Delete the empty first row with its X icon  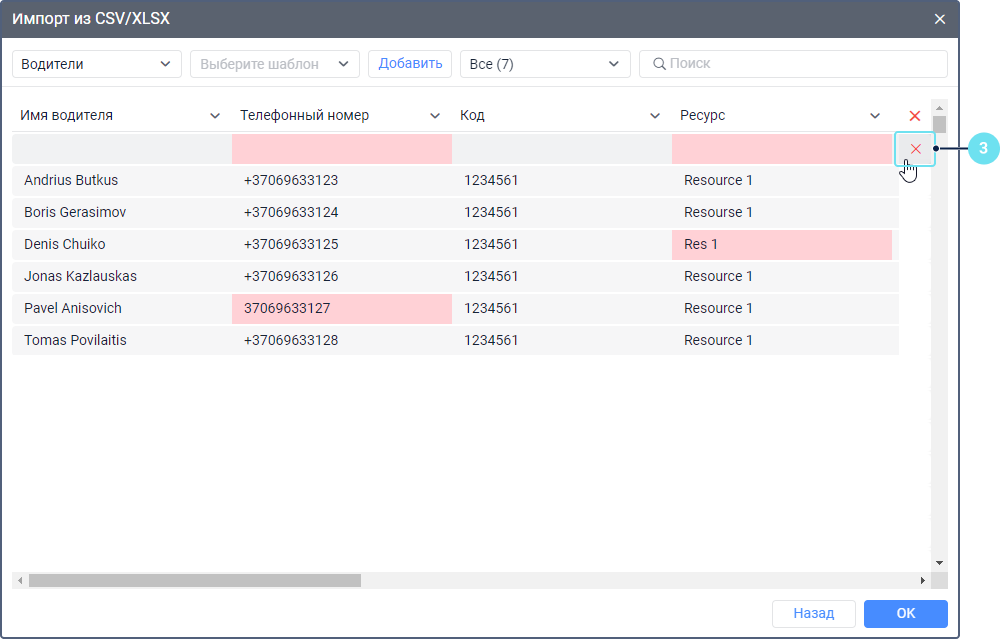coord(915,149)
